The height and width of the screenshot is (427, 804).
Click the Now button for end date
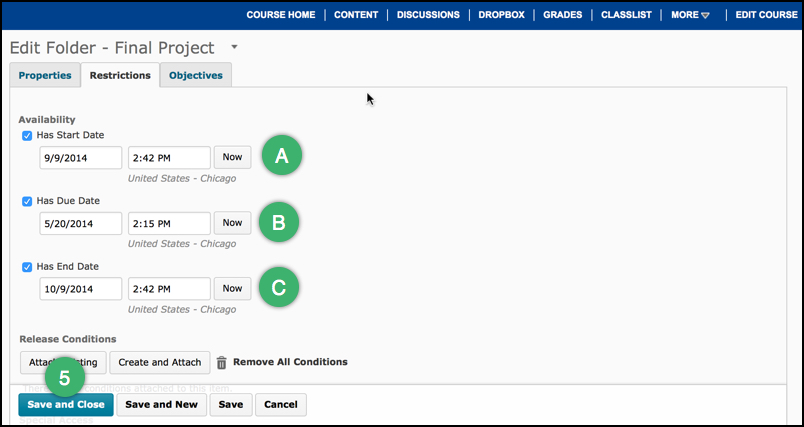coord(232,289)
